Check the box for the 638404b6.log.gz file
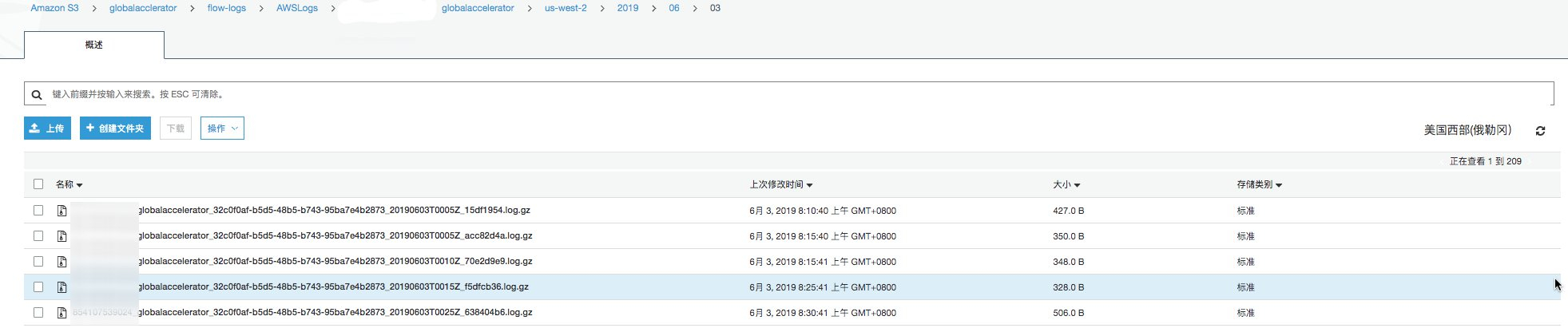Viewport: 1568px width, 328px height. coord(38,312)
